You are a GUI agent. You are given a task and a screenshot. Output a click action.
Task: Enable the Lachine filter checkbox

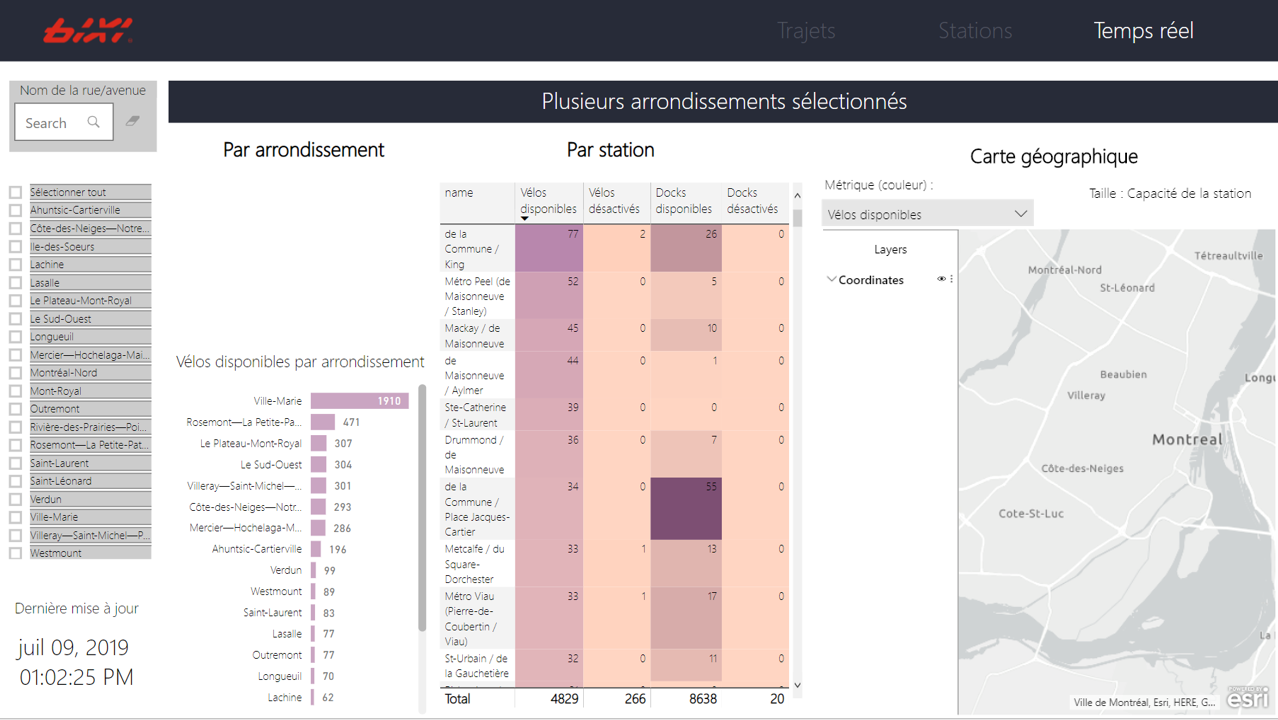pos(15,264)
